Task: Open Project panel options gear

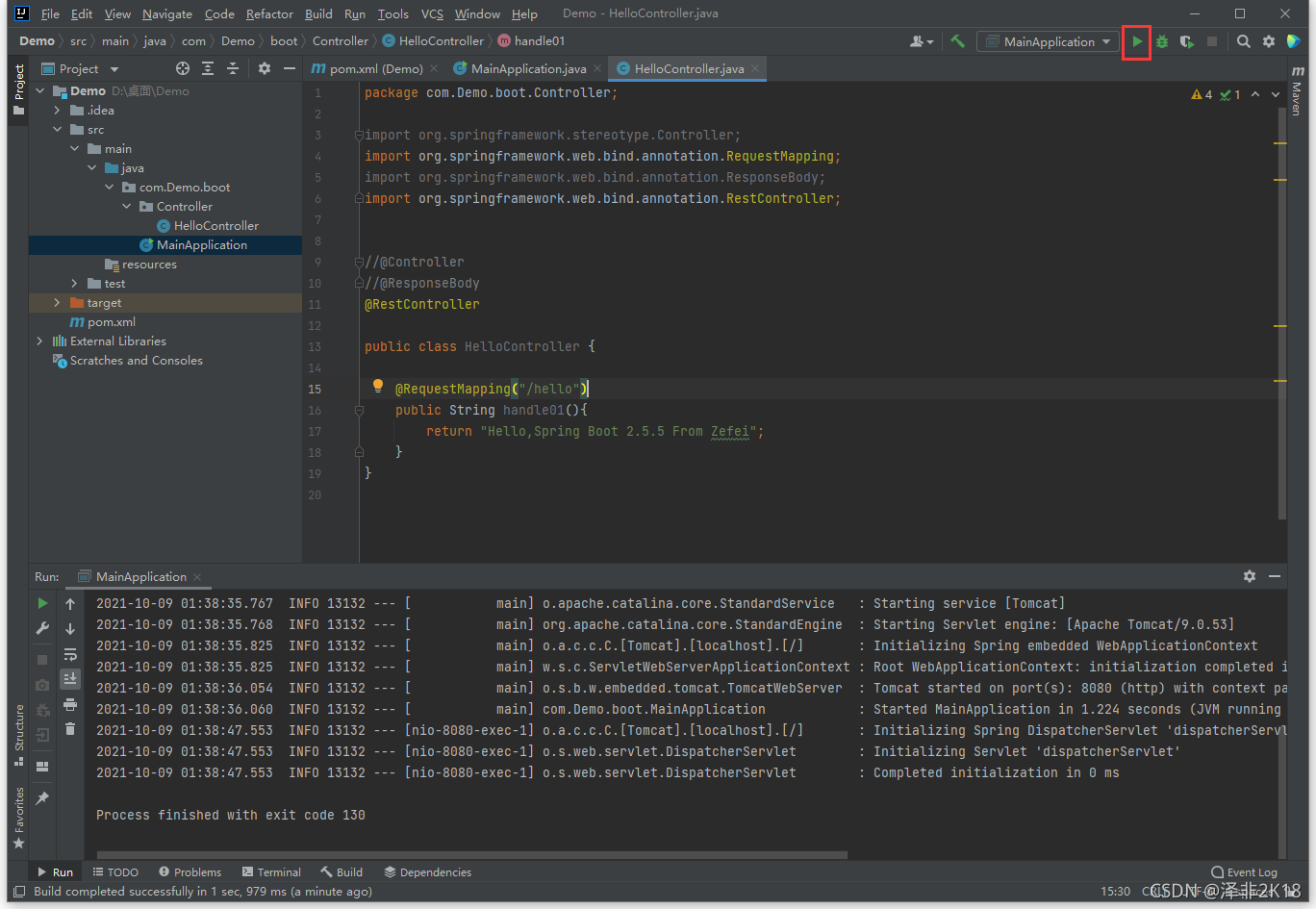Action: 265,68
